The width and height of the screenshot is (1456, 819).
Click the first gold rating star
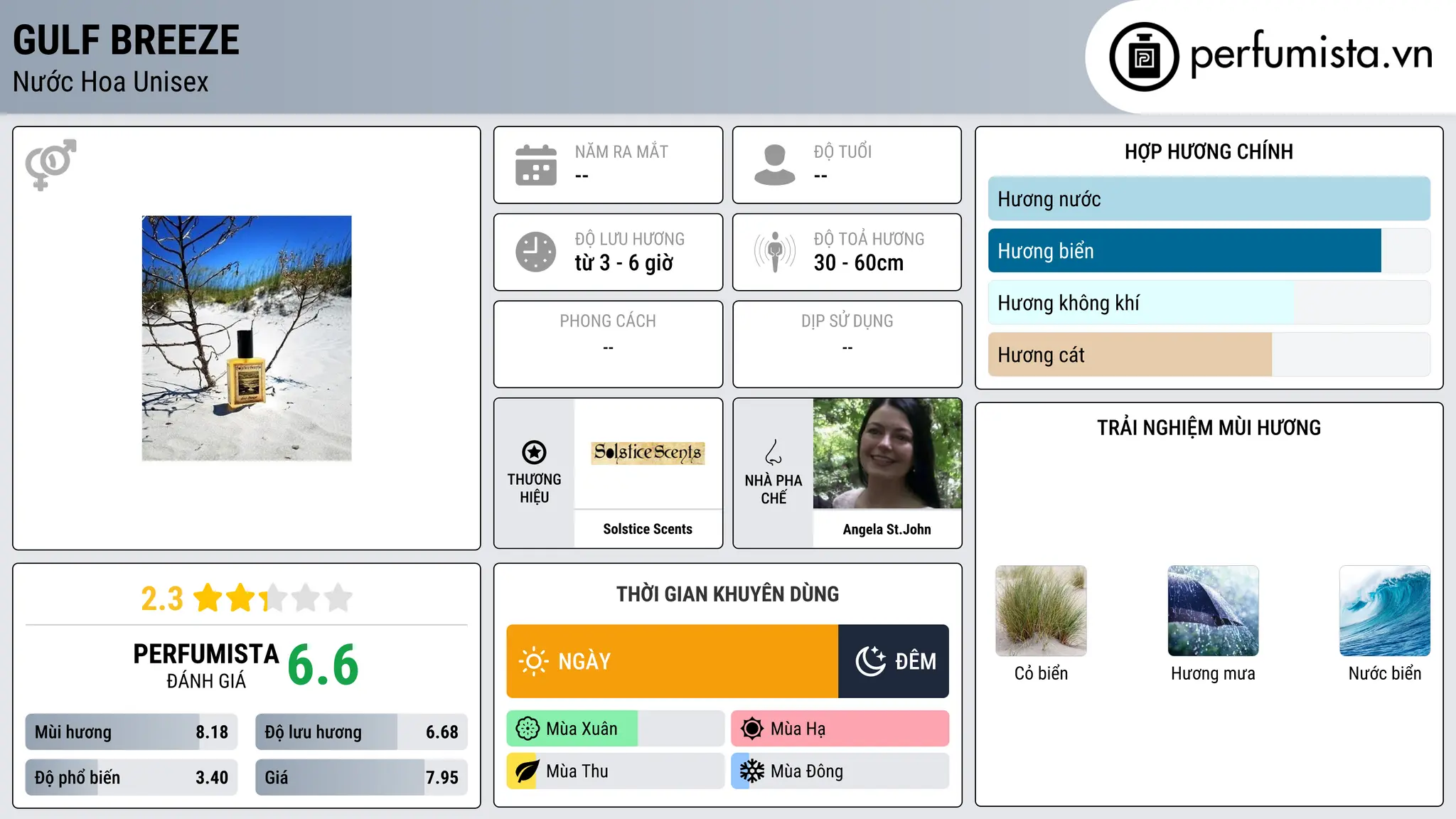(208, 598)
